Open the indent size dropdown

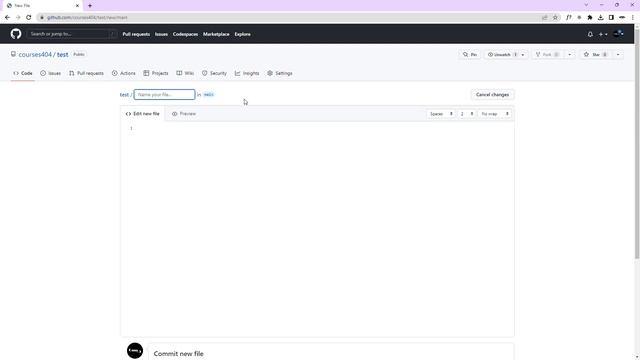click(467, 114)
